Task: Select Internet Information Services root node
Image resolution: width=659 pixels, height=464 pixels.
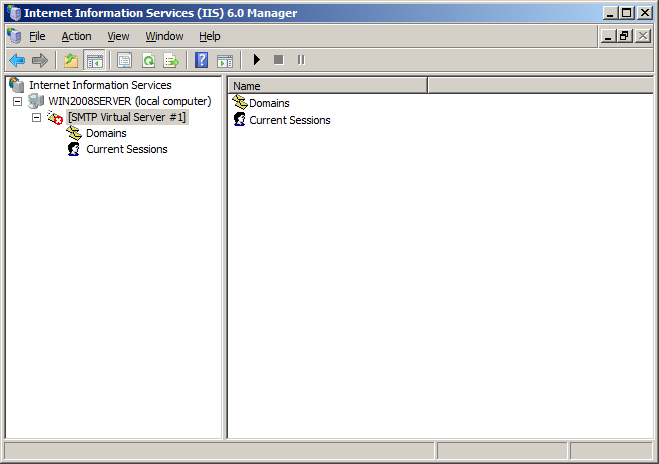Action: pyautogui.click(x=100, y=85)
